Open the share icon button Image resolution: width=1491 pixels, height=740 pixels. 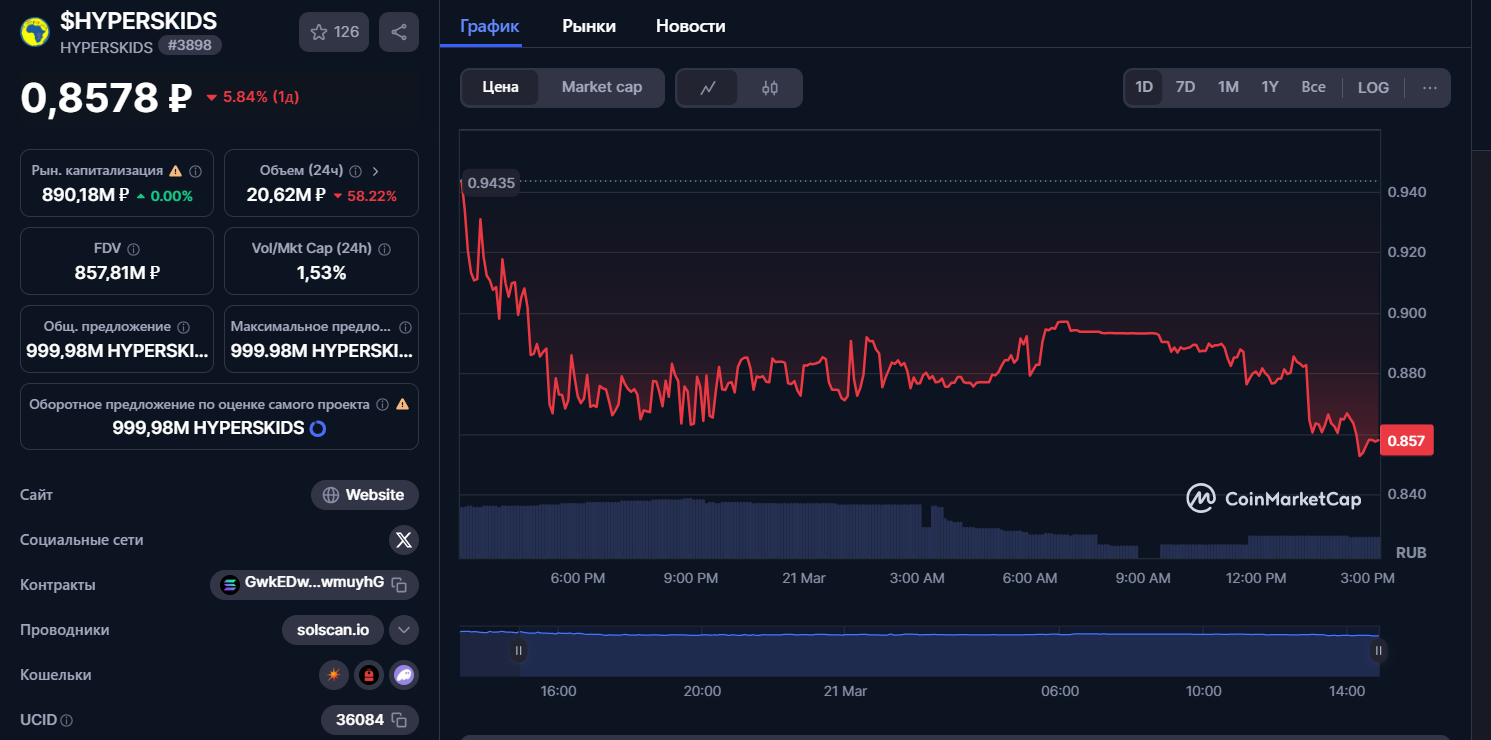pyautogui.click(x=399, y=32)
